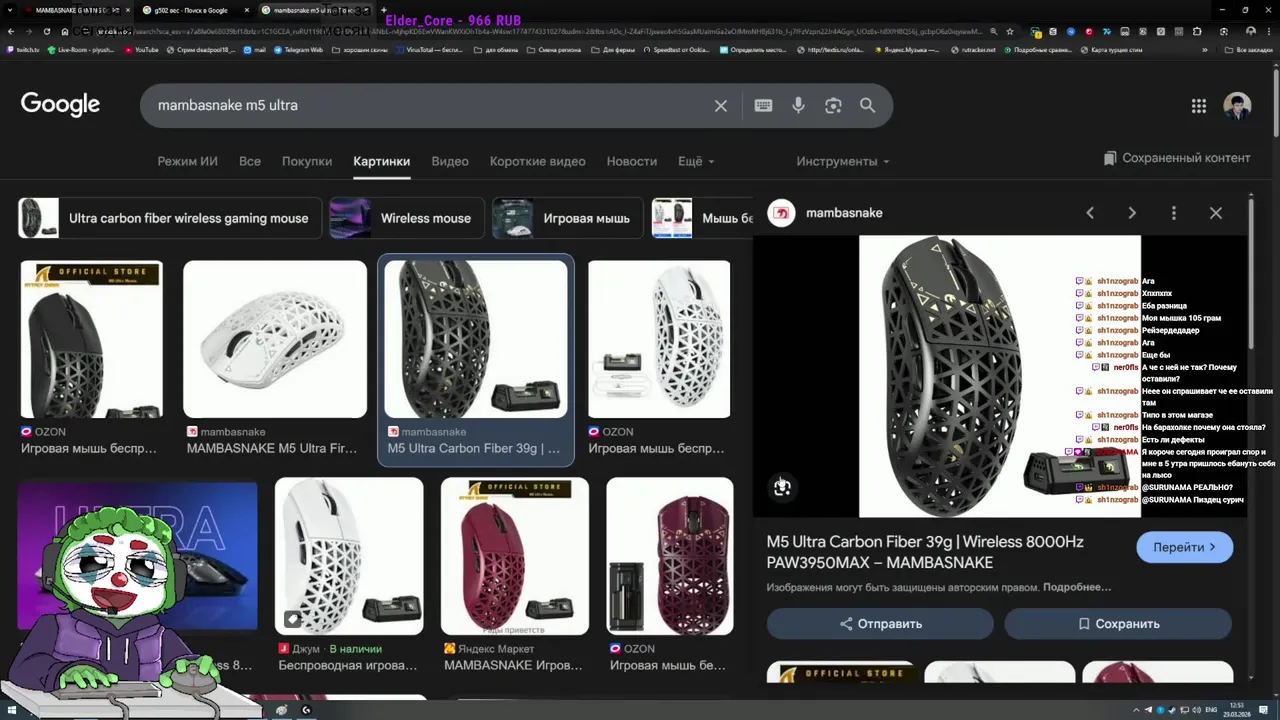The width and height of the screenshot is (1280, 720).
Task: Start voice search with microphone icon
Action: pyautogui.click(x=798, y=105)
